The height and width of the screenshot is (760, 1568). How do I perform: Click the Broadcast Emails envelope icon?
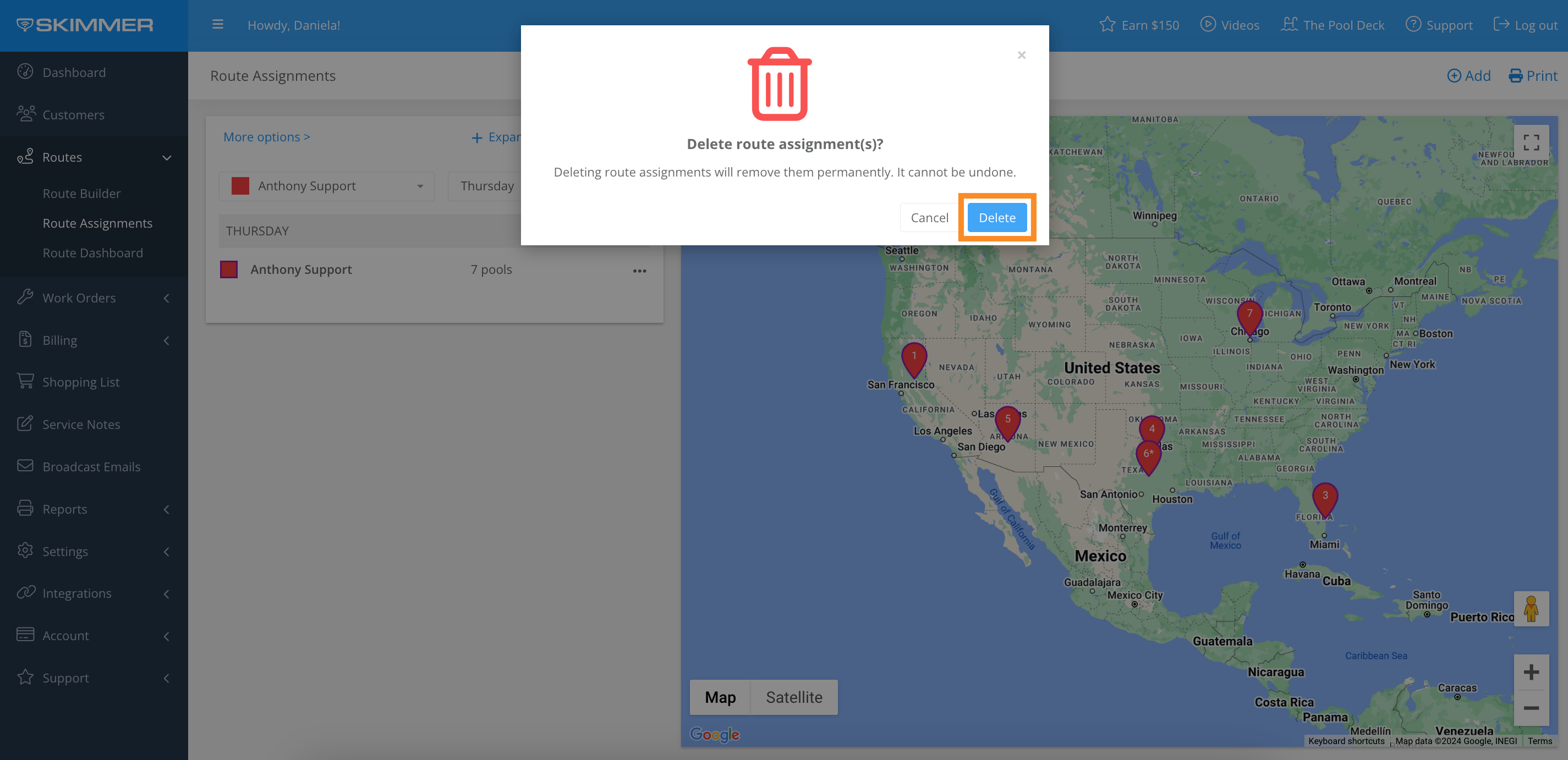(x=25, y=465)
